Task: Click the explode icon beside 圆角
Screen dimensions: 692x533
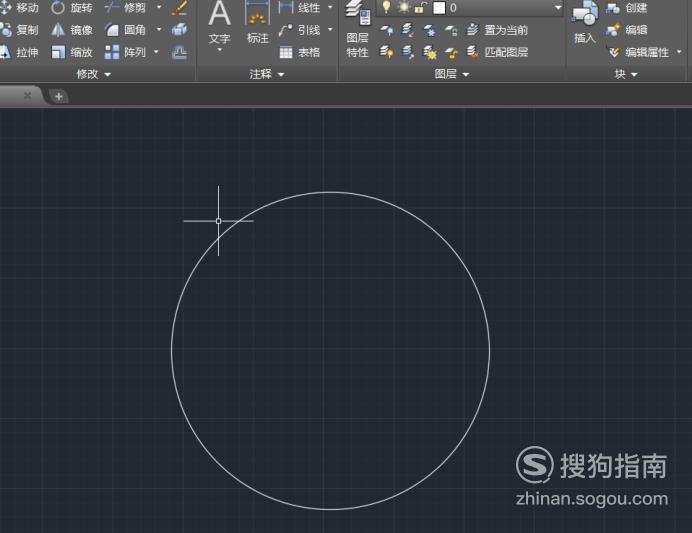Action: click(179, 30)
